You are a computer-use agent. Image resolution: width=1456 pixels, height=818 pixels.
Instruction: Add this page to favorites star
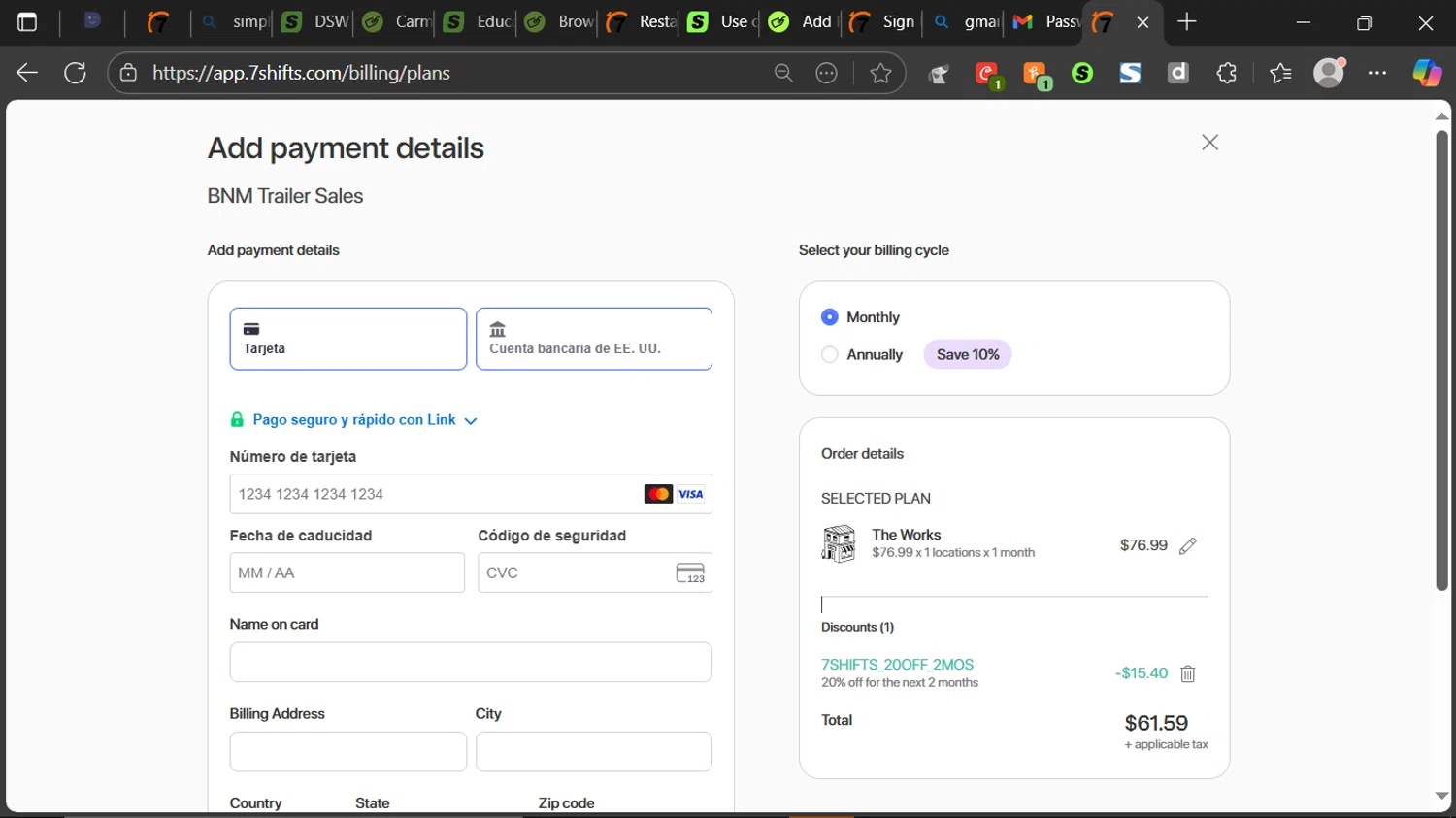point(880,73)
